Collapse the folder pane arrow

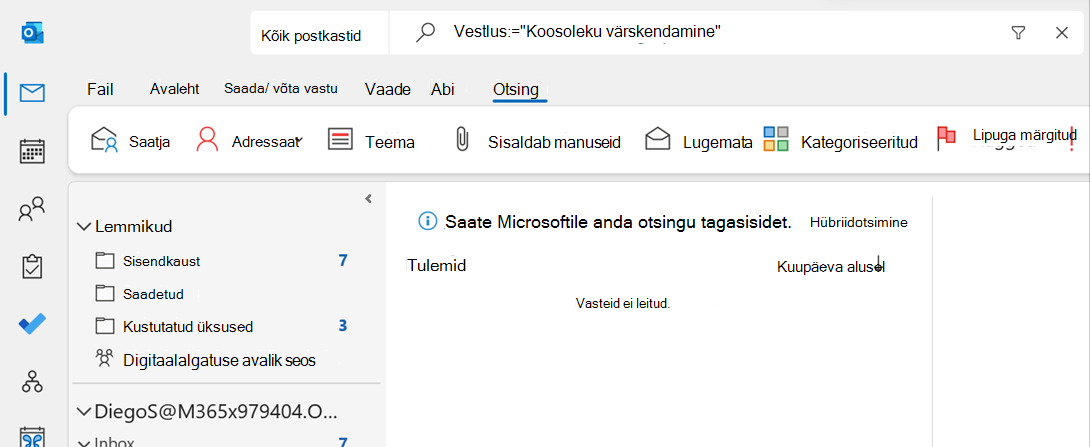(x=368, y=198)
